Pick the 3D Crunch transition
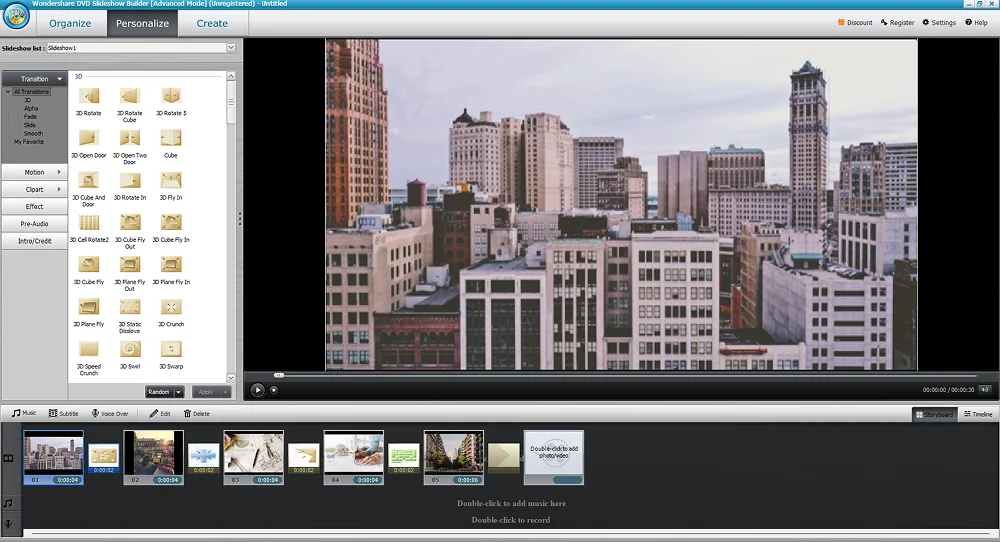Screen dimensions: 1000x542 tap(171, 307)
